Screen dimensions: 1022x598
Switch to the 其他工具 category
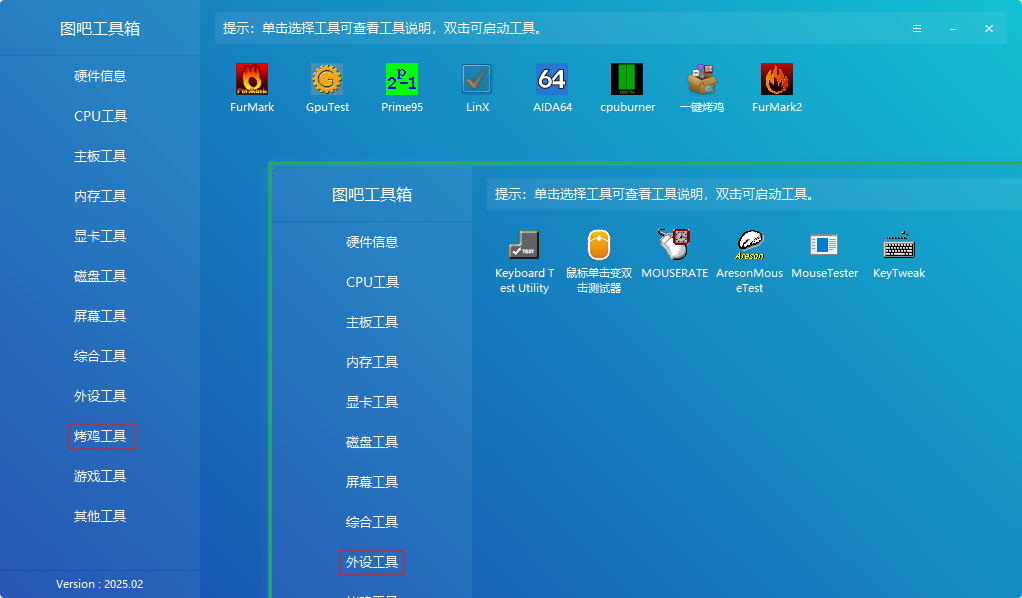100,516
